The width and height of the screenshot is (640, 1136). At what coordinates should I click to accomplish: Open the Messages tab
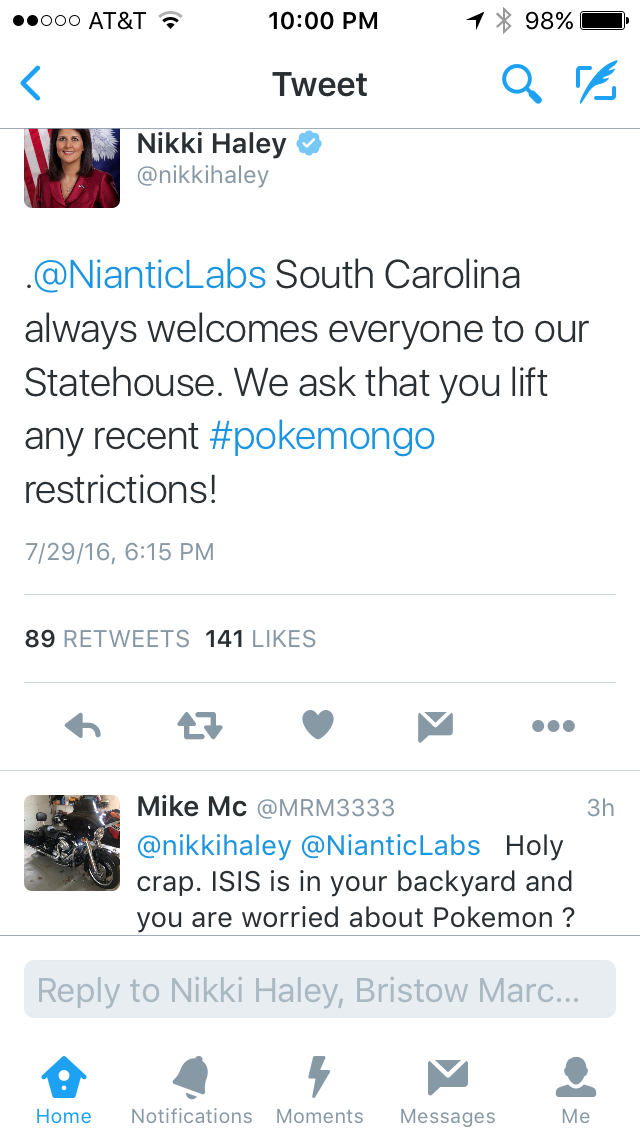(447, 1090)
